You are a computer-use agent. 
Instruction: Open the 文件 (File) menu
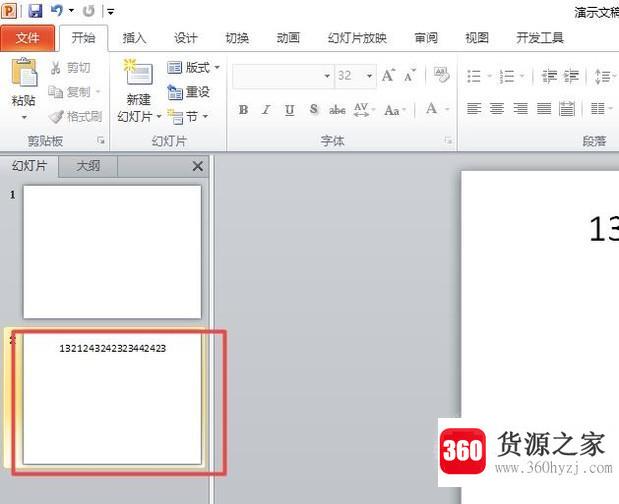(28, 38)
